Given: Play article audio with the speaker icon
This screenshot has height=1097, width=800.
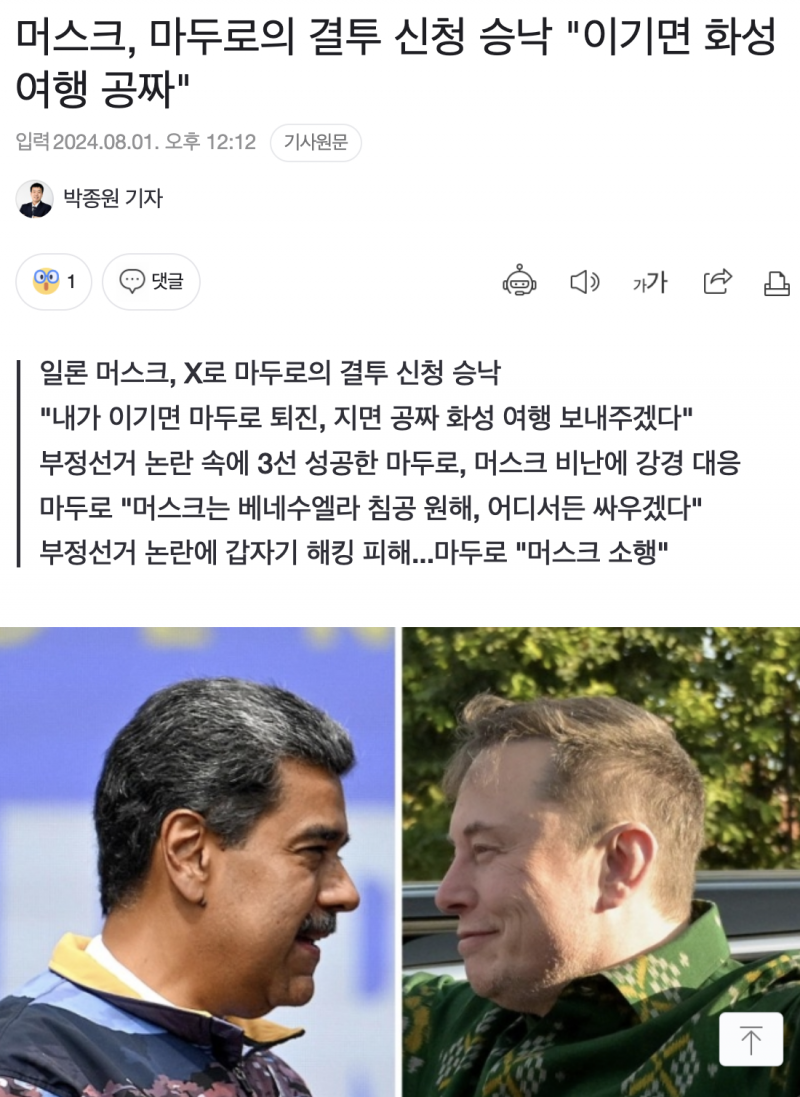Looking at the screenshot, I should coord(584,282).
